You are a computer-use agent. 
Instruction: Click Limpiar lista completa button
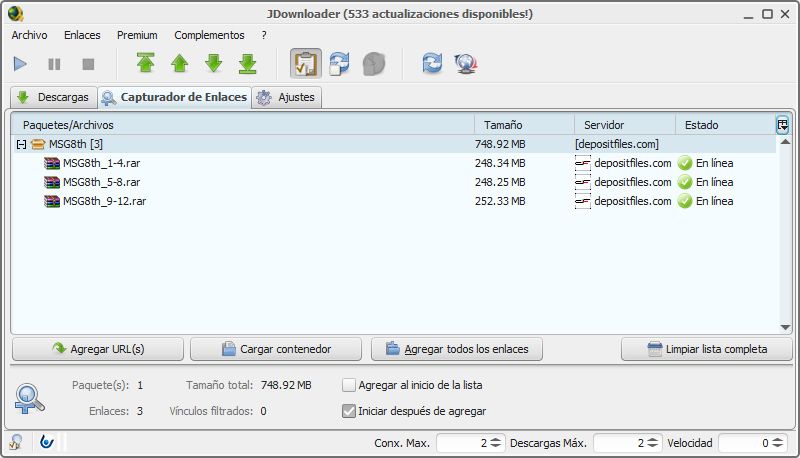[x=707, y=349]
